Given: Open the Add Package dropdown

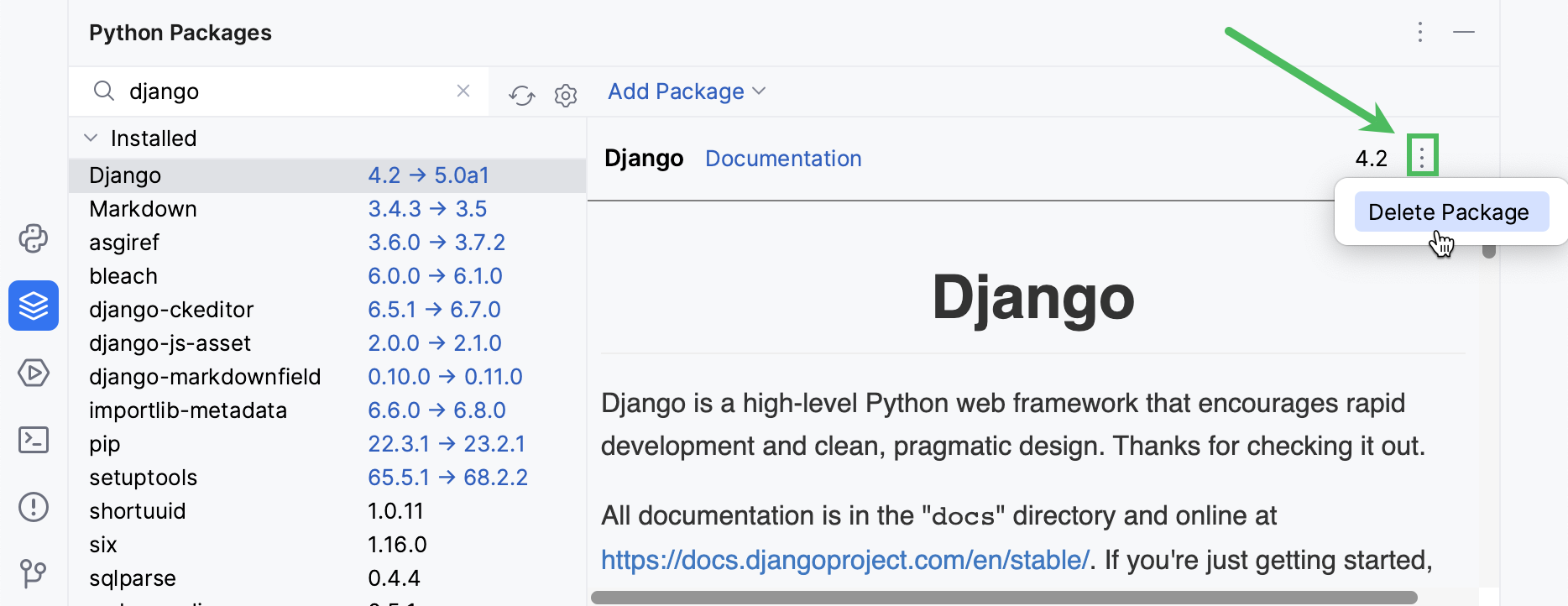Looking at the screenshot, I should point(687,91).
